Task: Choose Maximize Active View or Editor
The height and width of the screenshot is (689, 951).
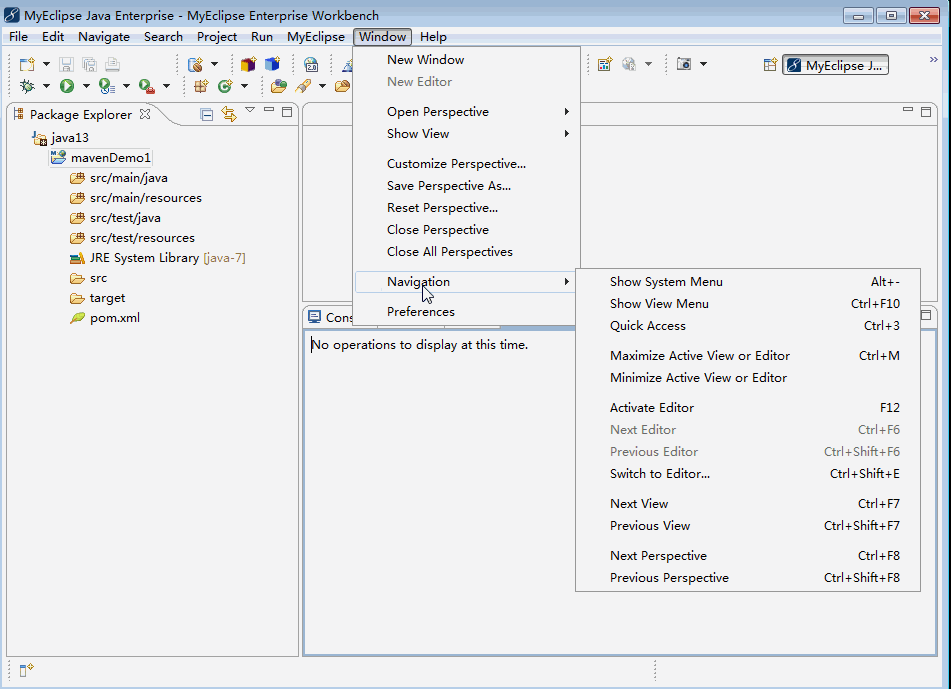Action: (x=748, y=355)
